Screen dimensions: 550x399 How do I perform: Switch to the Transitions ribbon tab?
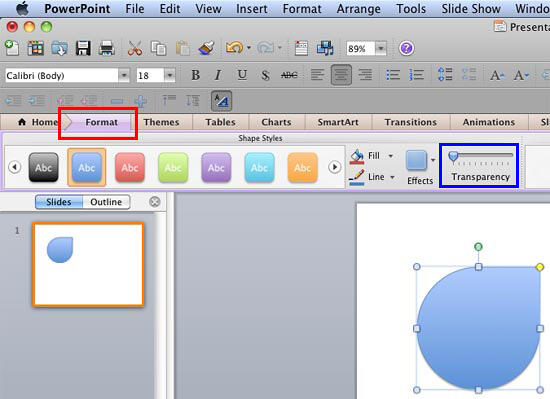(411, 122)
